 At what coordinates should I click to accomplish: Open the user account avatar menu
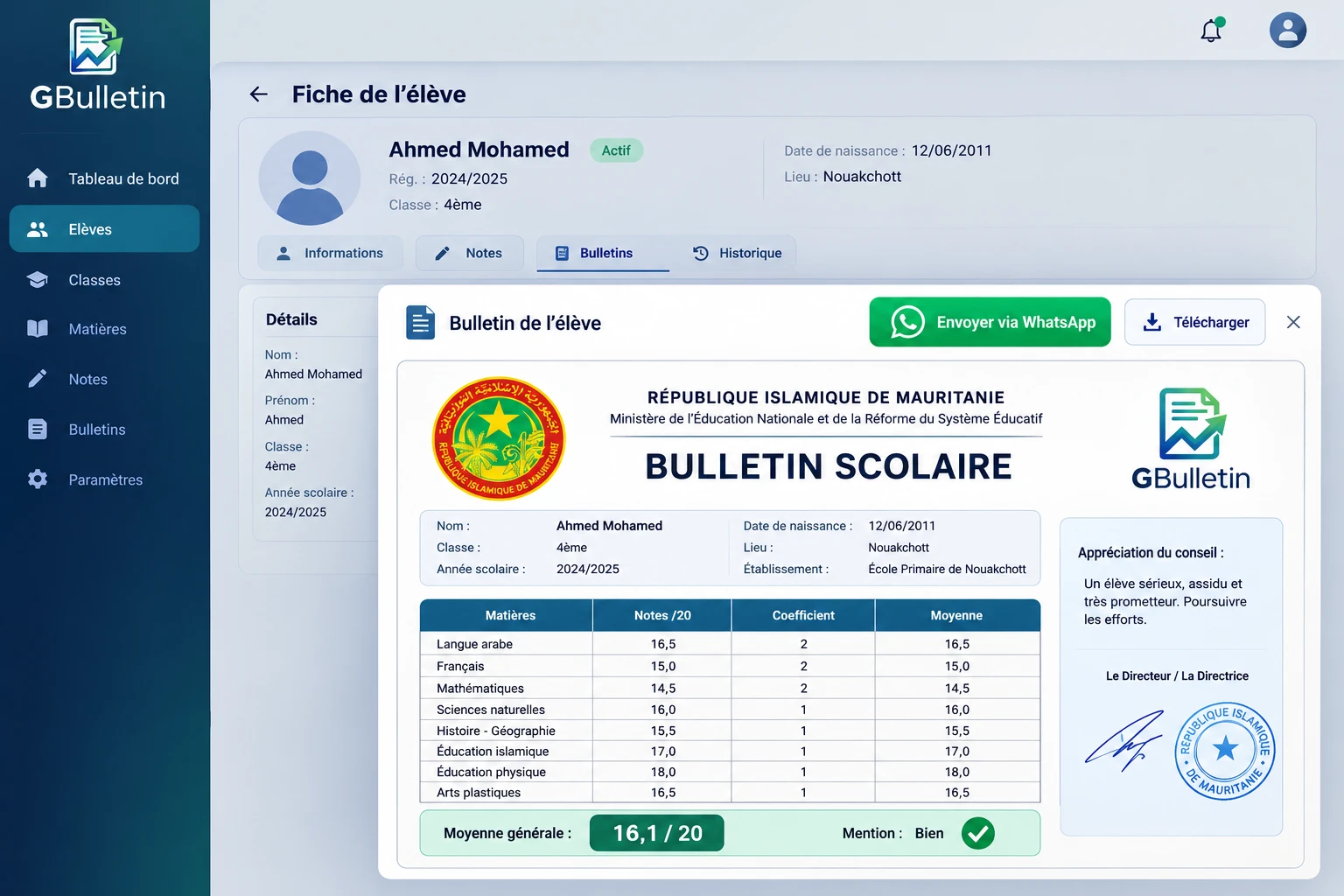(1288, 30)
